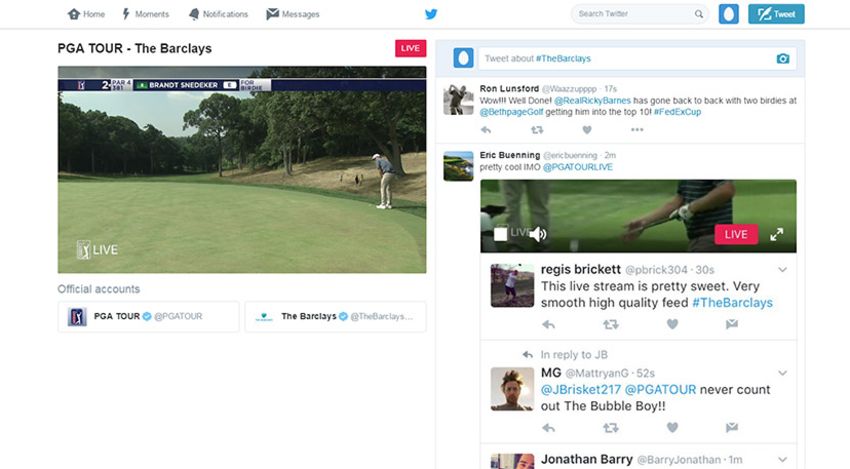Viewport: 850px width, 469px height.
Task: Go to Moments tab
Action: pos(147,14)
